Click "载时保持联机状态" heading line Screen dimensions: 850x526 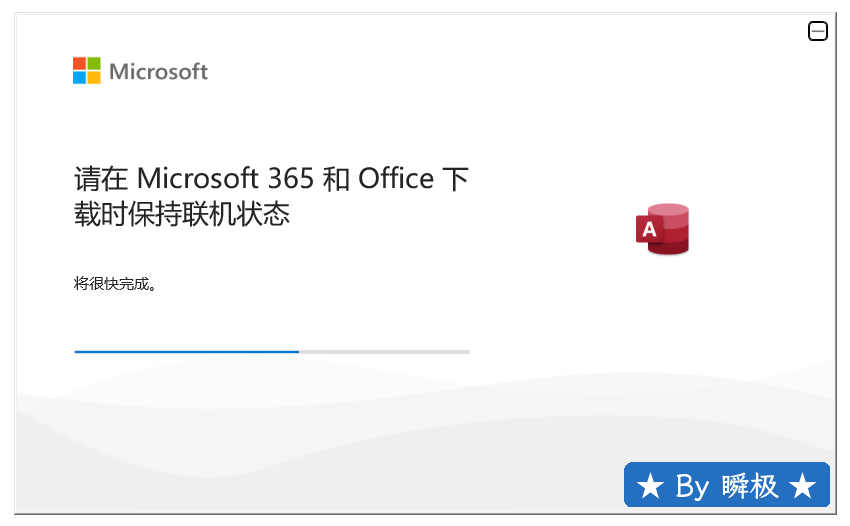[x=182, y=214]
